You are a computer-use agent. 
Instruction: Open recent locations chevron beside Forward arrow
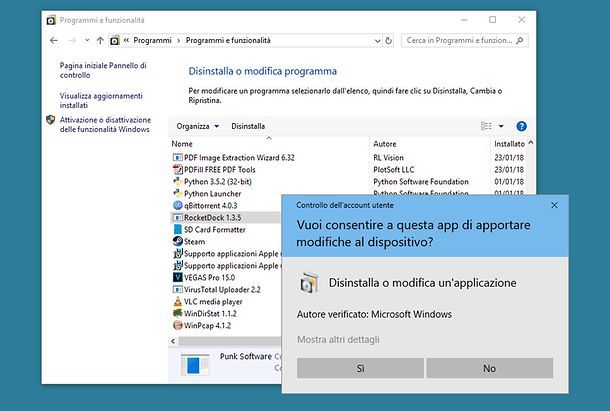coord(87,40)
